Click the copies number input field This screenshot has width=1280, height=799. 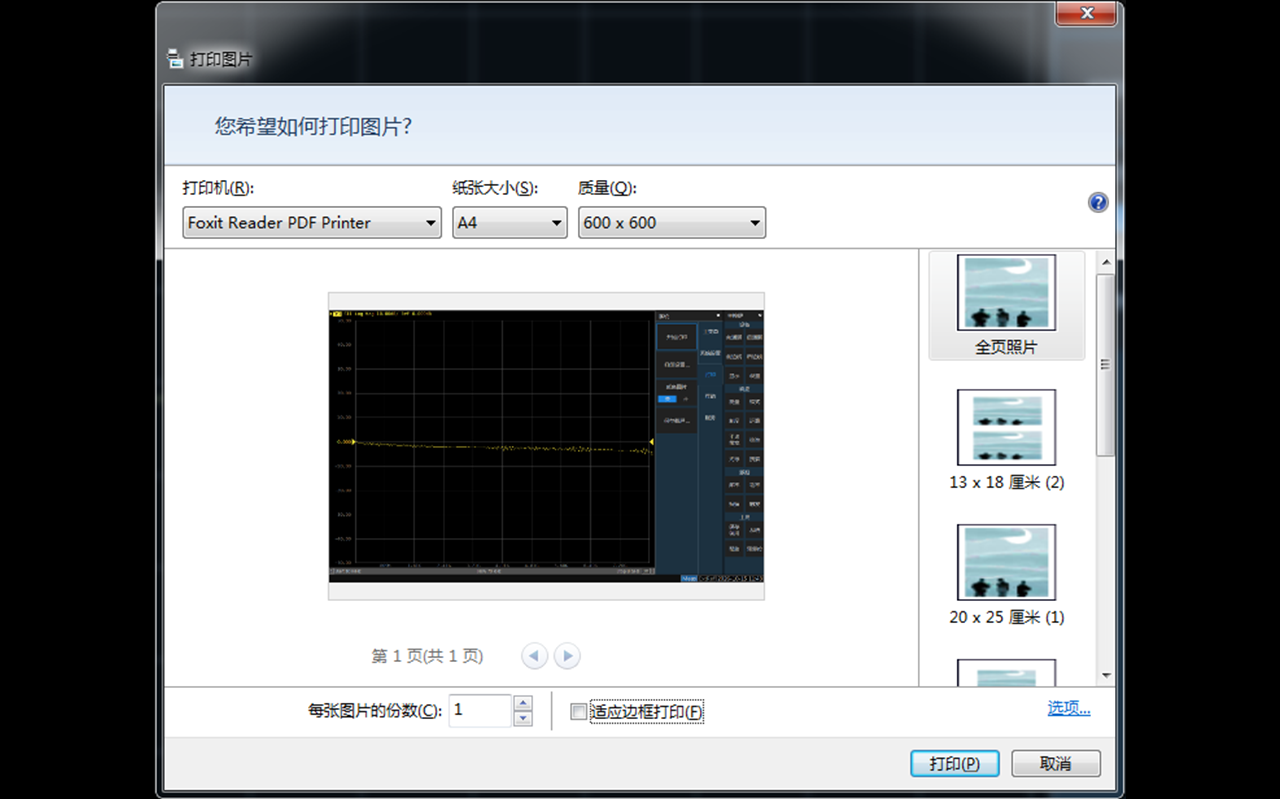(x=481, y=710)
